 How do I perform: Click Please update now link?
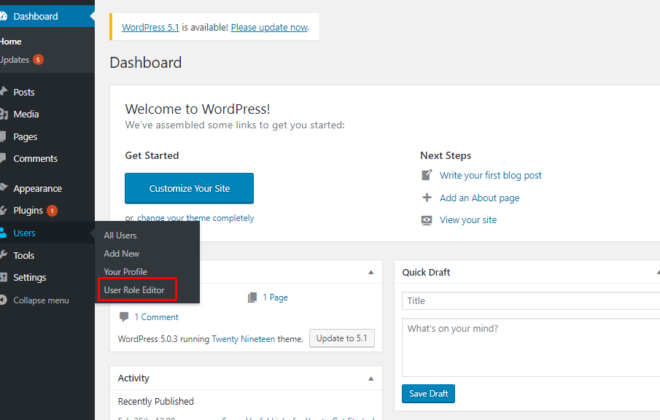[269, 27]
